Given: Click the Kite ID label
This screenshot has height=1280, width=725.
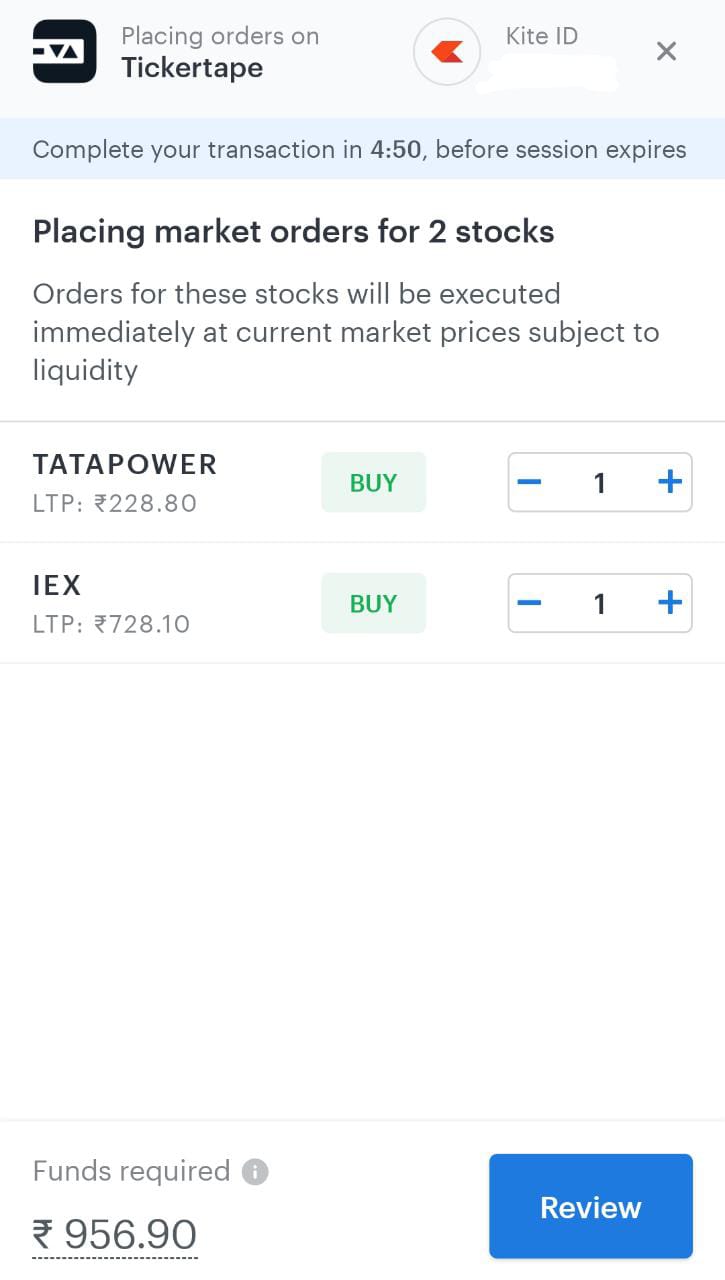Looking at the screenshot, I should [541, 36].
